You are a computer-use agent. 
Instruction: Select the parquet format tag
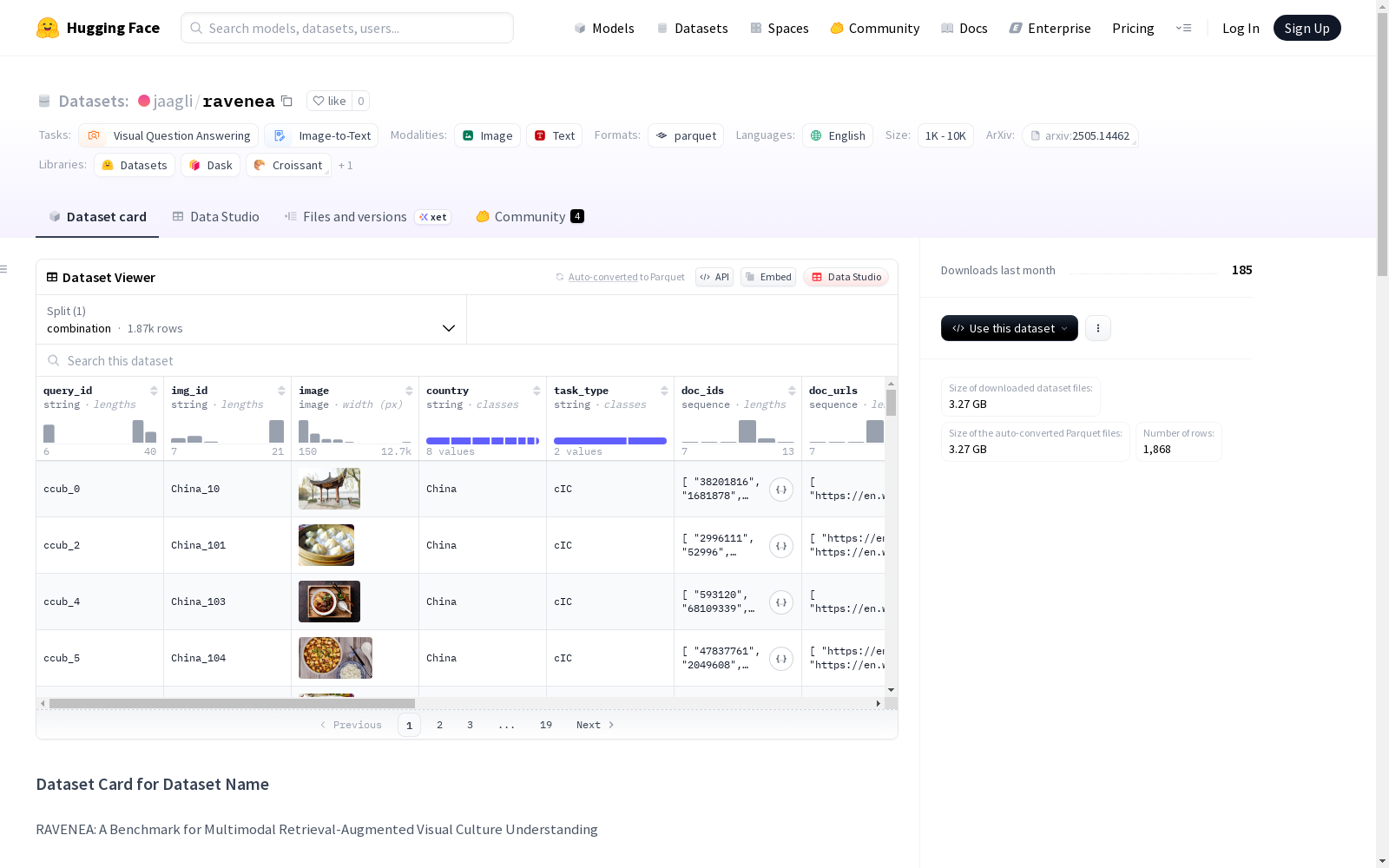click(686, 135)
